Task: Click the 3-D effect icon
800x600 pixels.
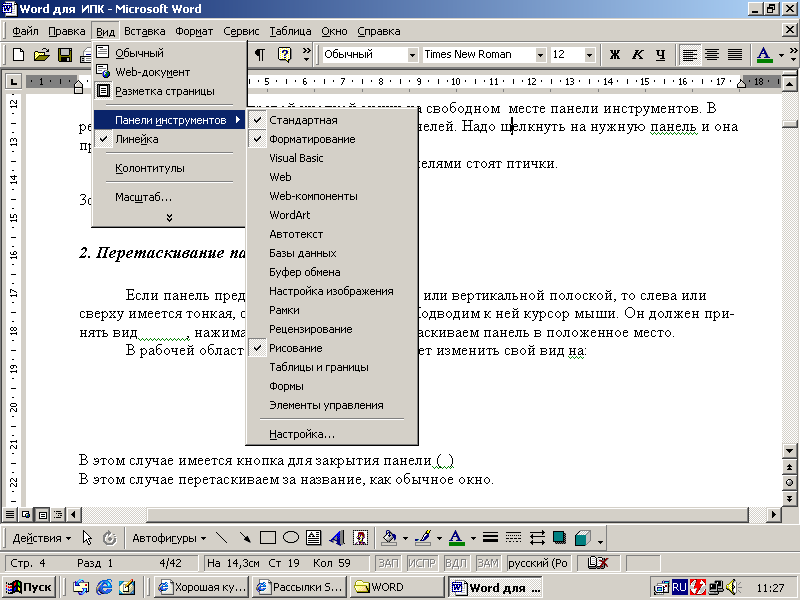Action: pyautogui.click(x=583, y=538)
